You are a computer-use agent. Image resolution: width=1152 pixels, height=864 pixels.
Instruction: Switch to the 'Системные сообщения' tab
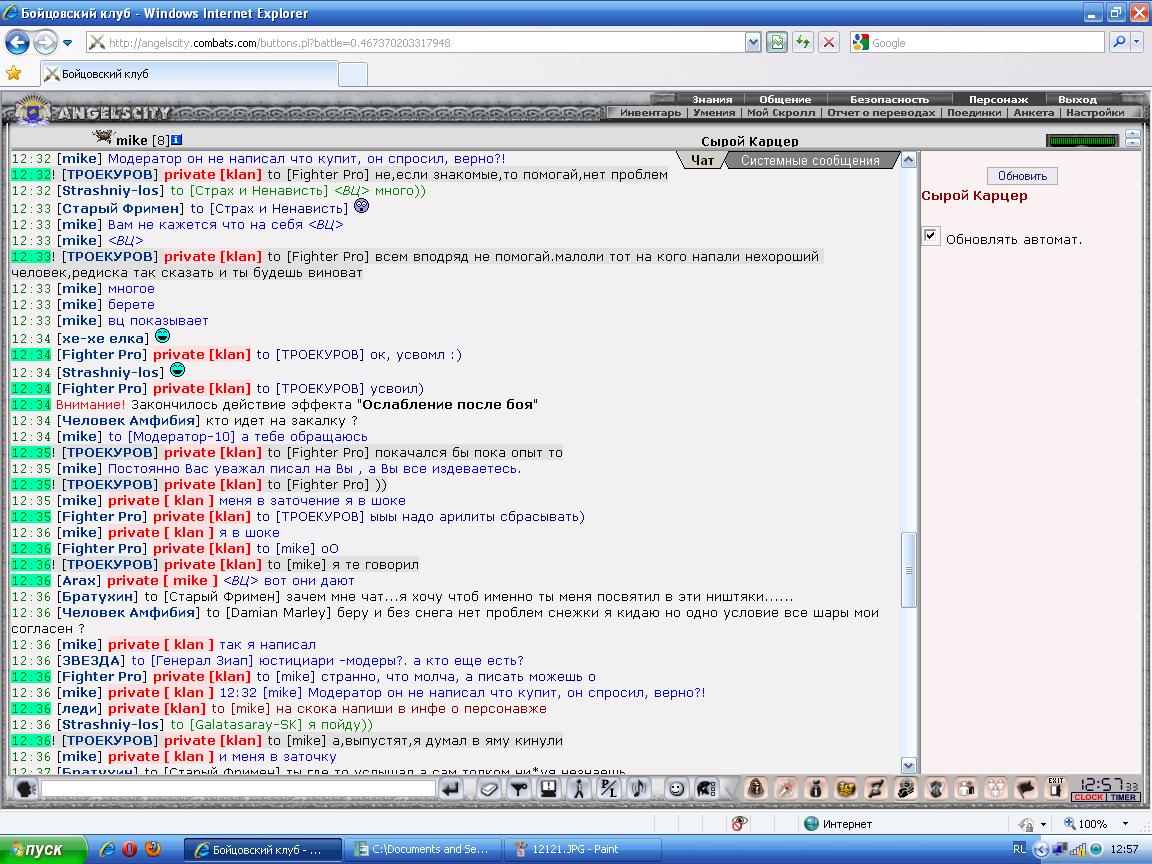tap(810, 160)
